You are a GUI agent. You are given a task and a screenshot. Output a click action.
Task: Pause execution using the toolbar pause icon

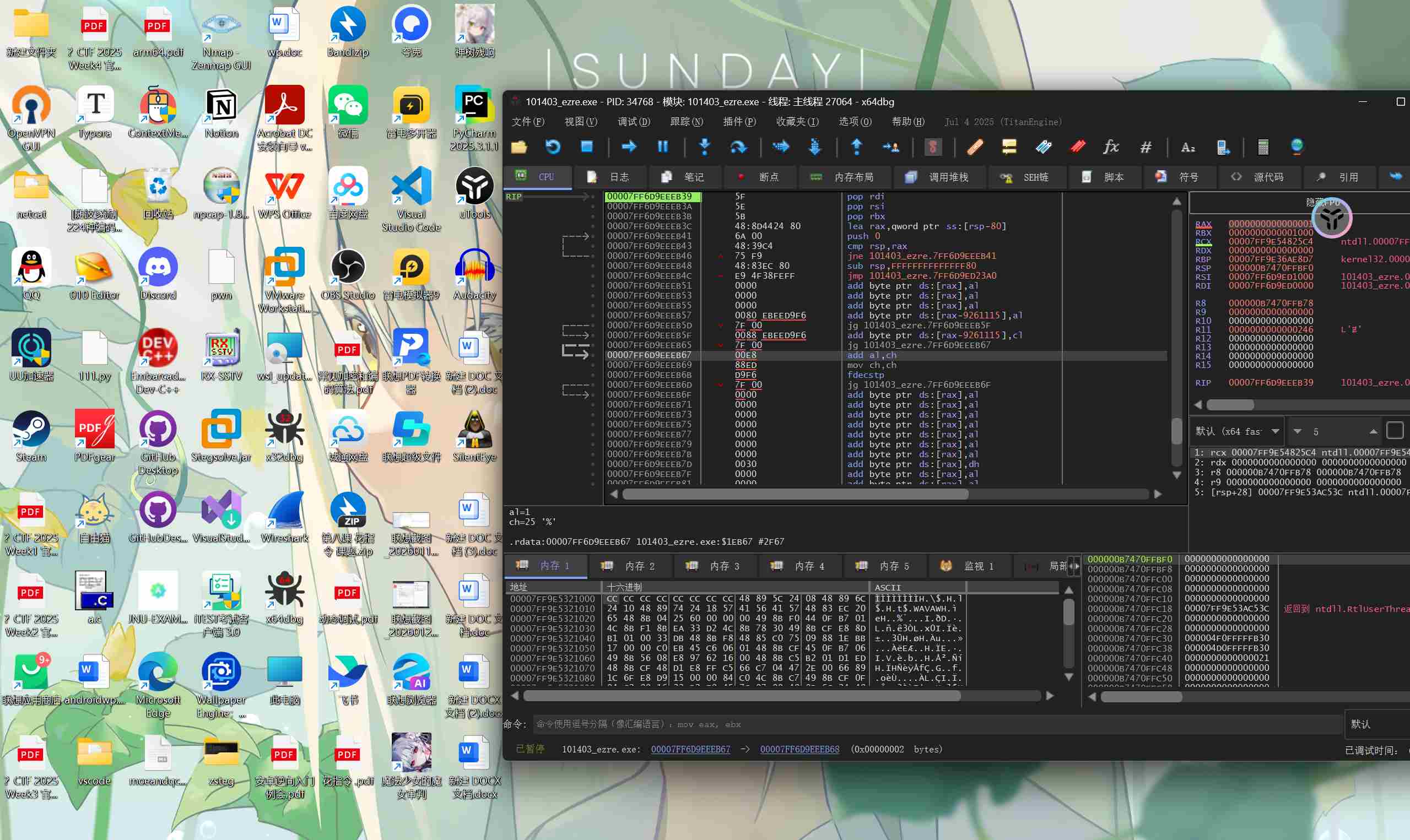[x=662, y=147]
